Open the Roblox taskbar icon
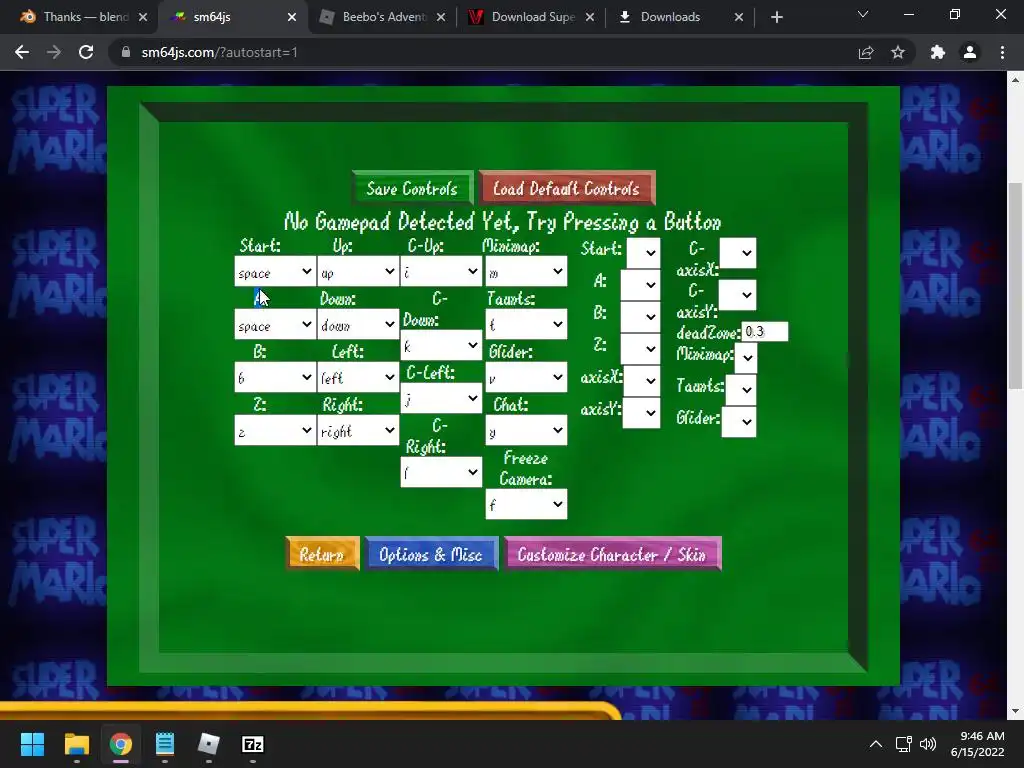 click(208, 744)
